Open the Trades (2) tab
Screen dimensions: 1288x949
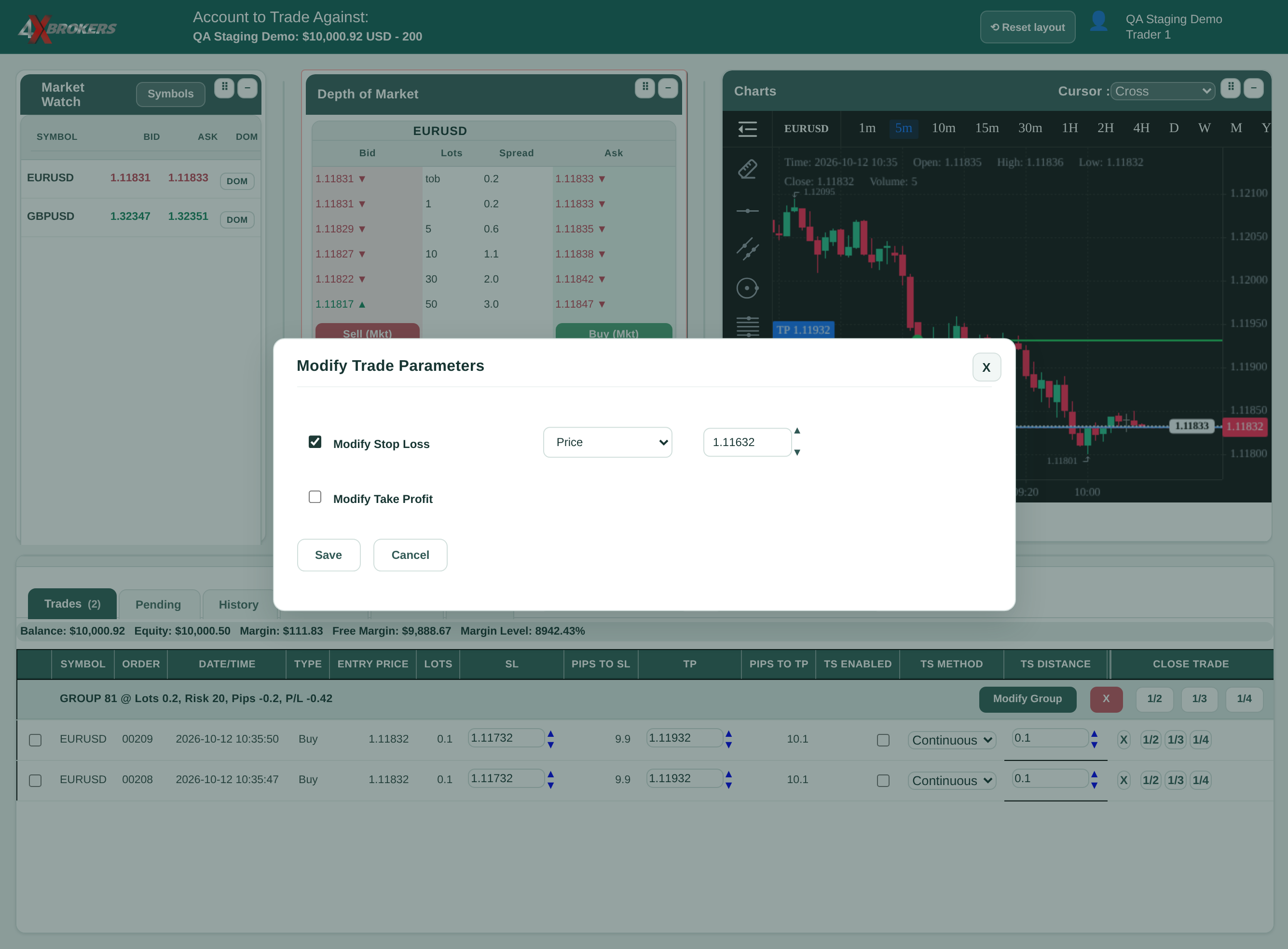(72, 604)
